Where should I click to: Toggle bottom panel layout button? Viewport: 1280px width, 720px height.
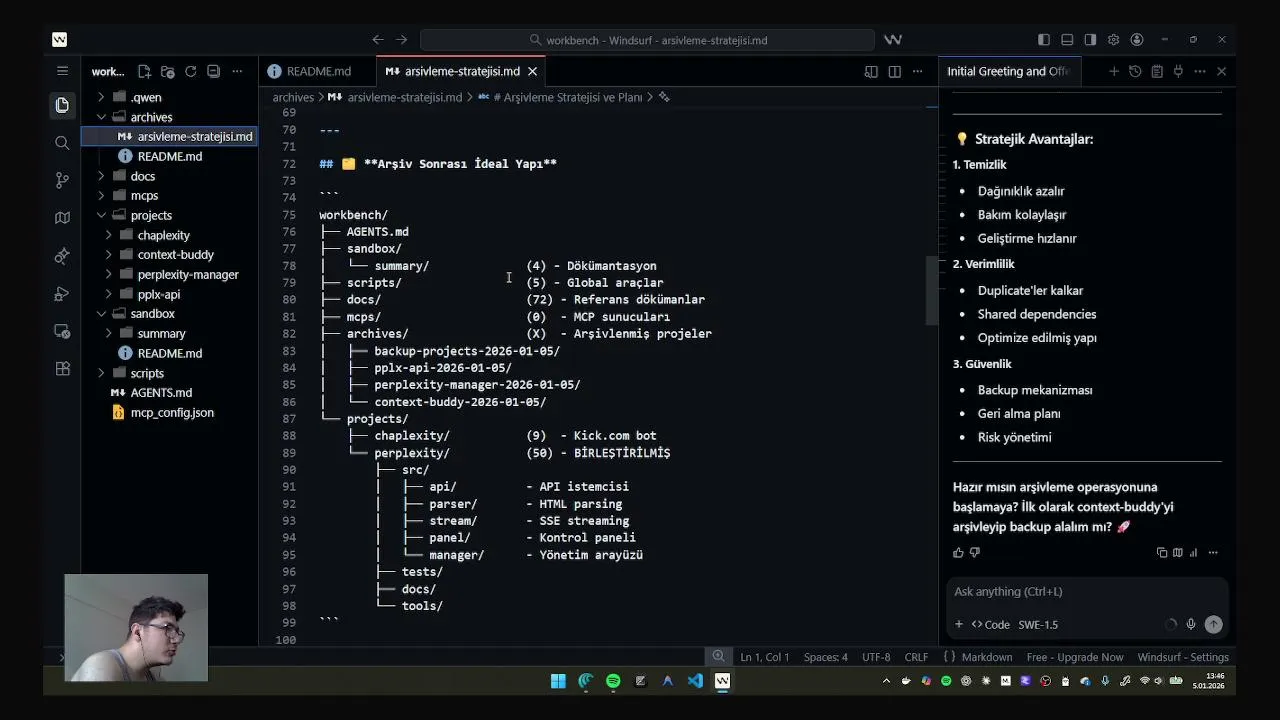[1067, 40]
